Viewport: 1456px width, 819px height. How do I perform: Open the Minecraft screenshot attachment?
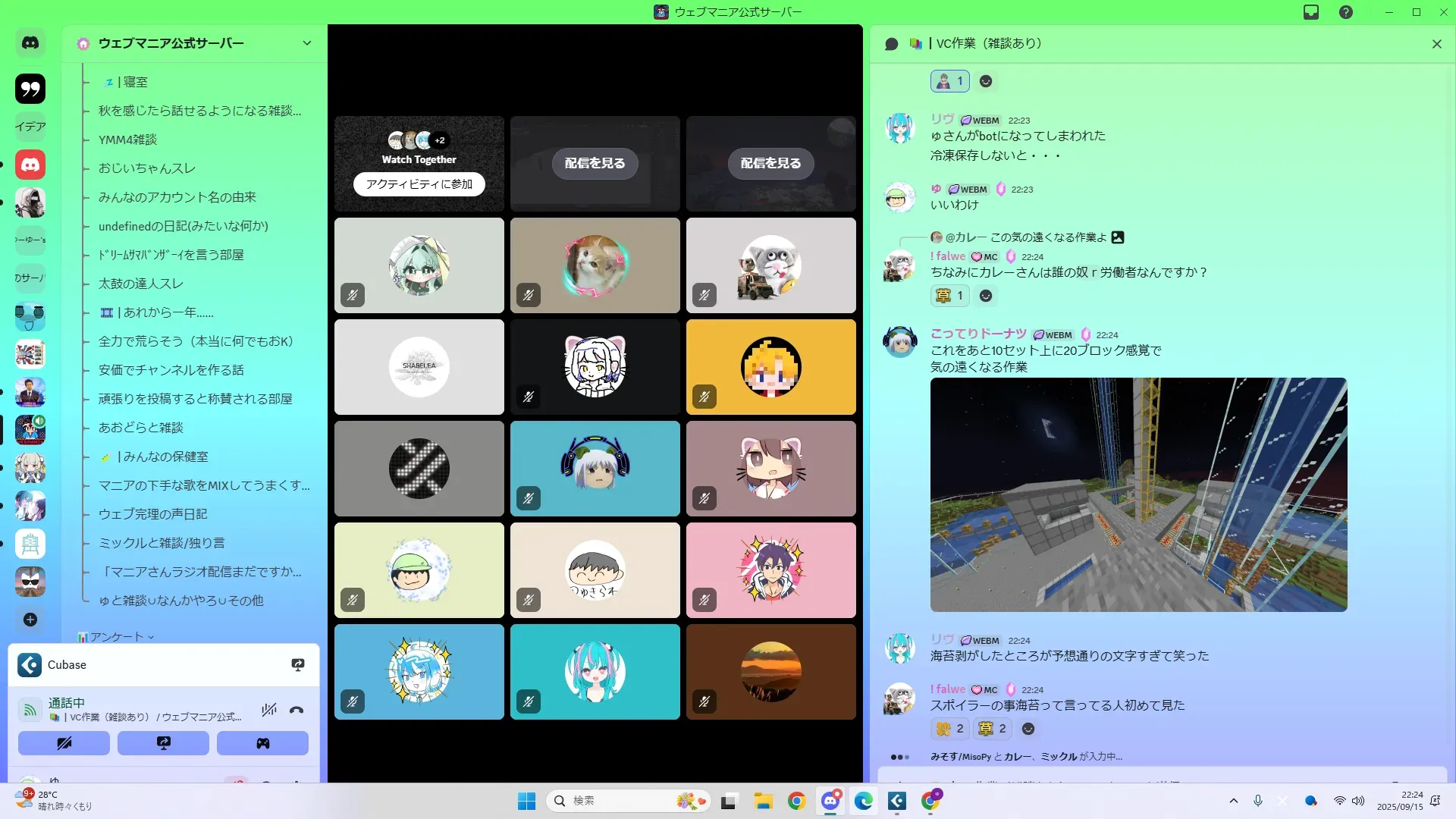pyautogui.click(x=1138, y=494)
